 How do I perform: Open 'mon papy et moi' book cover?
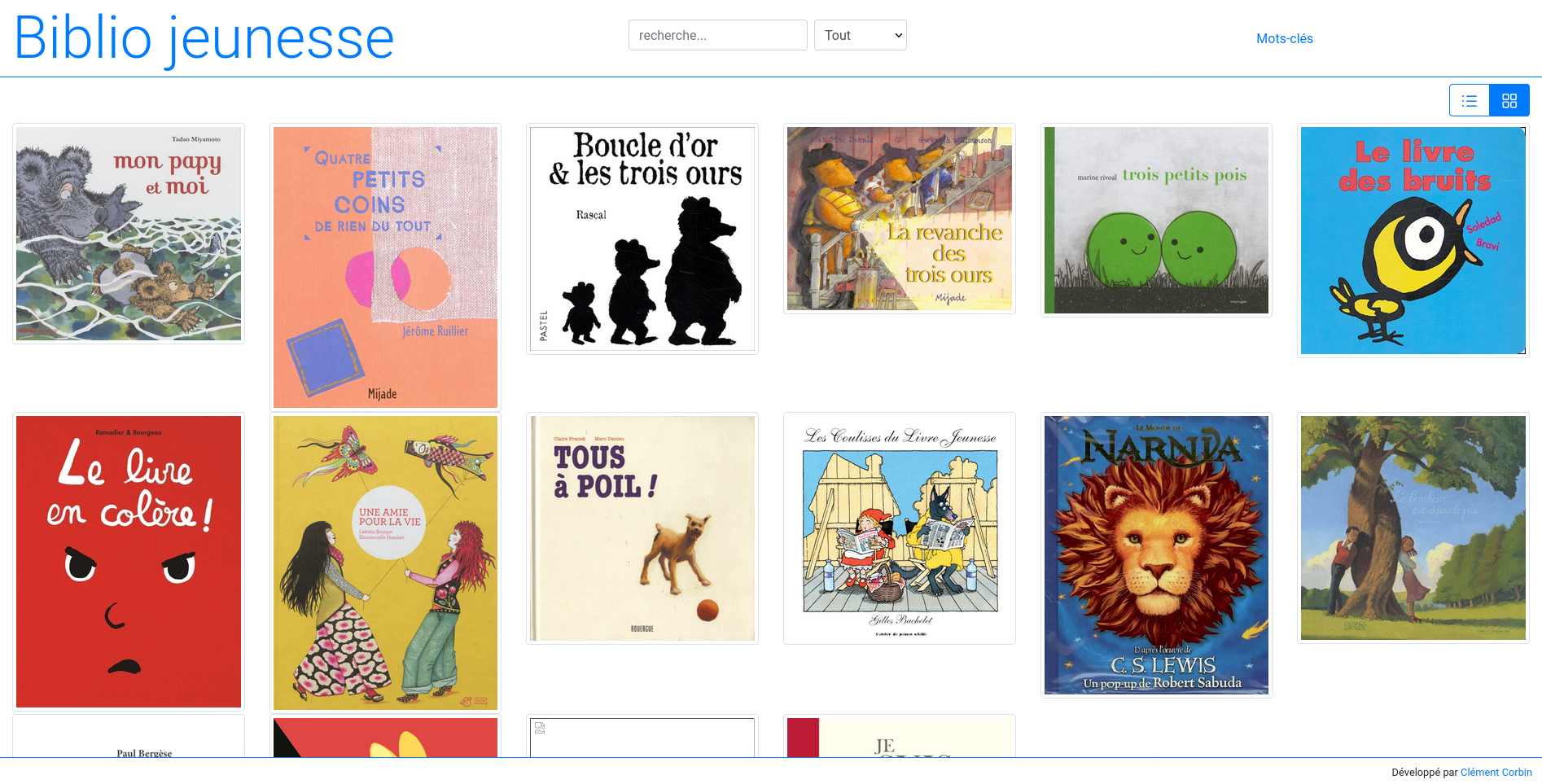click(129, 234)
